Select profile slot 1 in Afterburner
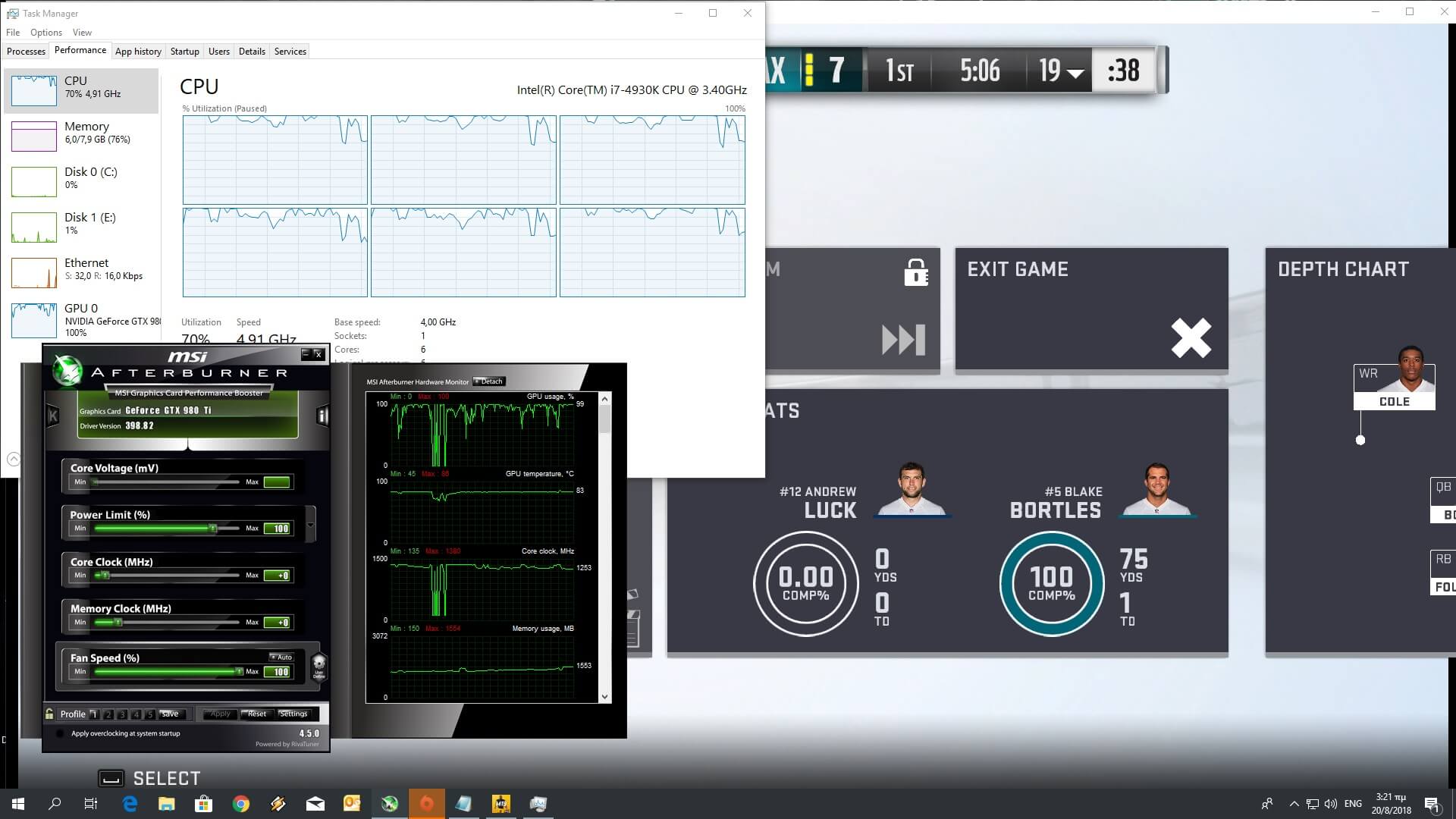The image size is (1456, 819). tap(94, 714)
